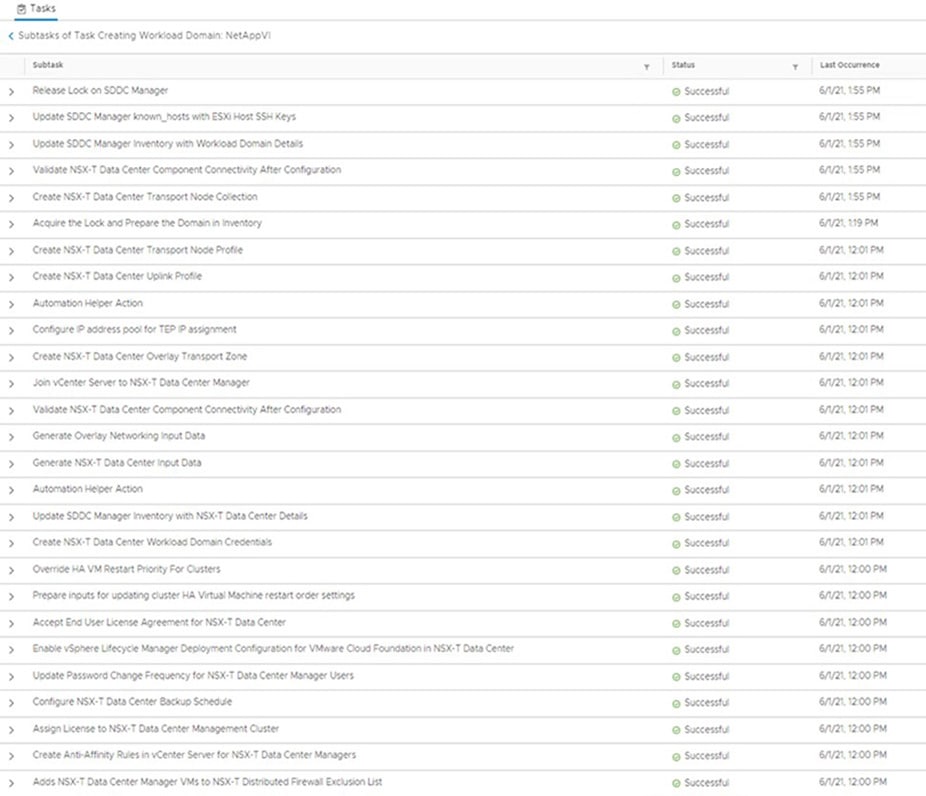Expand Configure NSX-T Data Center Backup Schedule row
The image size is (926, 796).
[11, 703]
